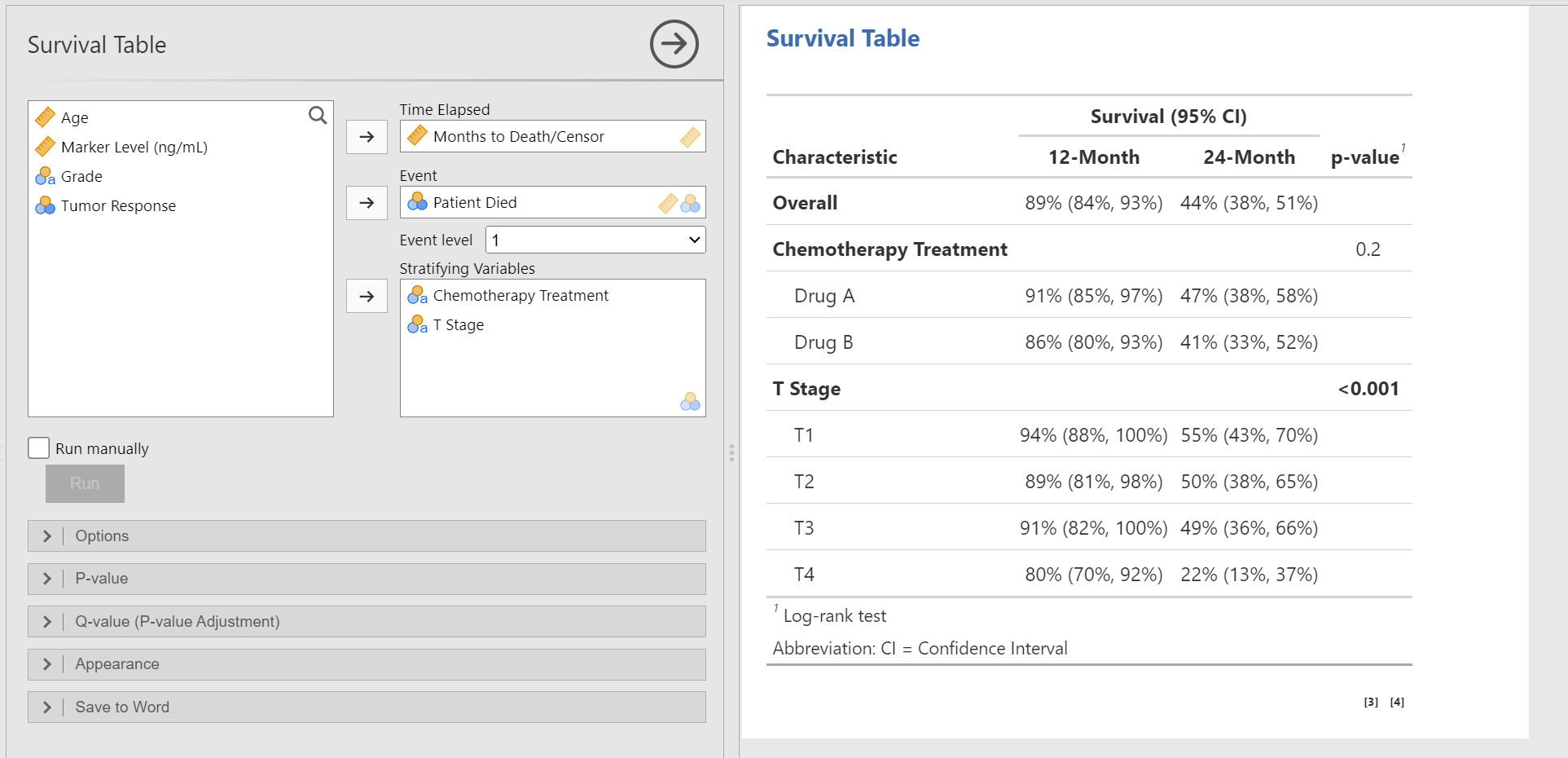
Task: Click the arrow button beside Event
Action: pyautogui.click(x=367, y=203)
